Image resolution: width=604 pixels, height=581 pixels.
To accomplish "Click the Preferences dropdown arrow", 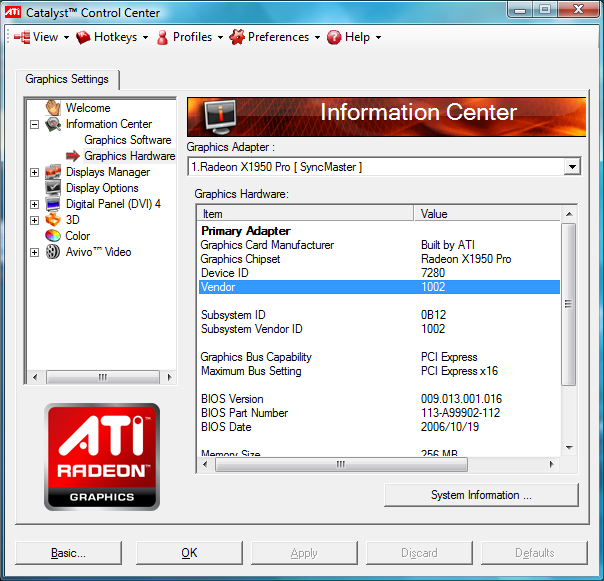I will coord(317,38).
